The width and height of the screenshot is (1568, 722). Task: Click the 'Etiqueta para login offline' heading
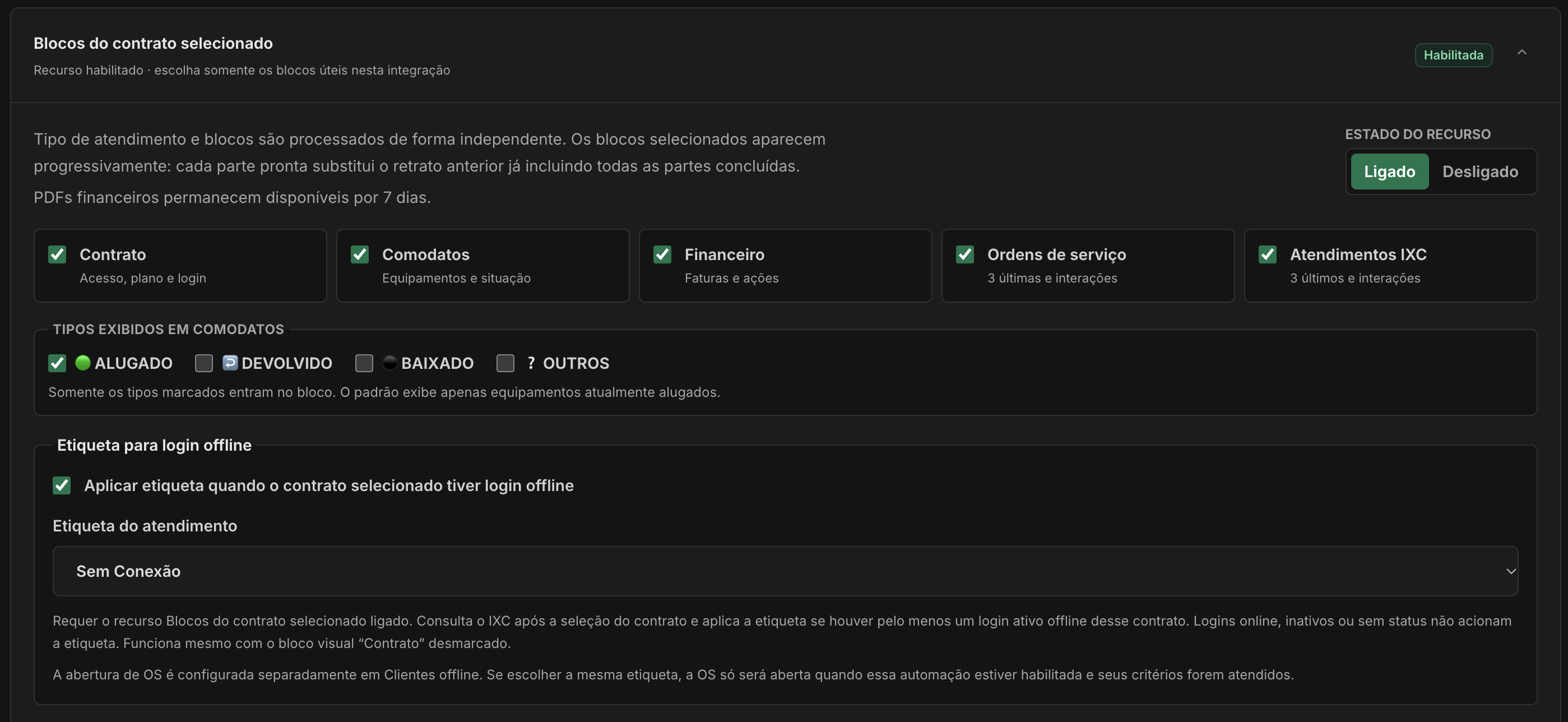coord(154,445)
